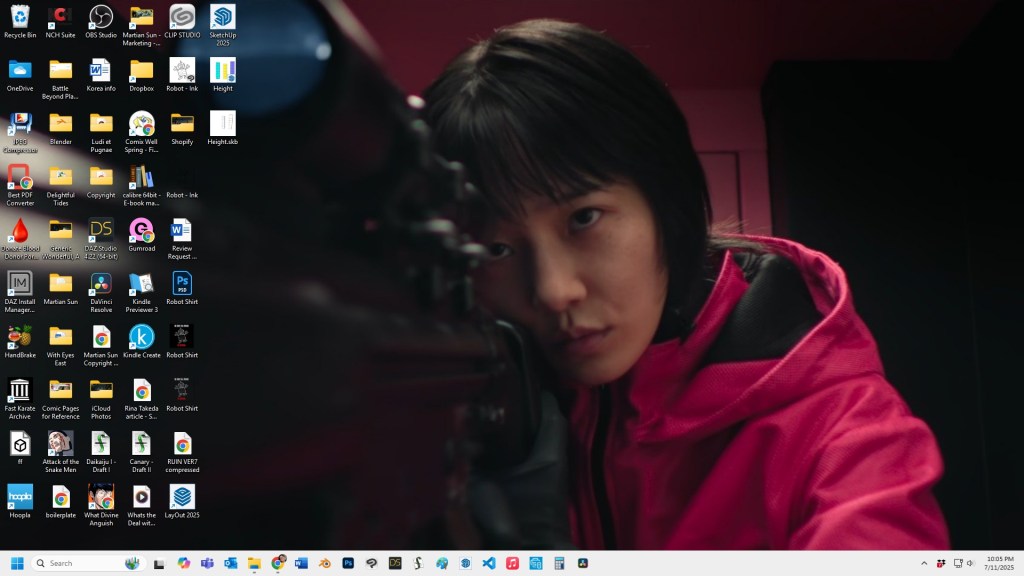The width and height of the screenshot is (1024, 576).
Task: Show hidden icons in the system tray
Action: pos(924,564)
